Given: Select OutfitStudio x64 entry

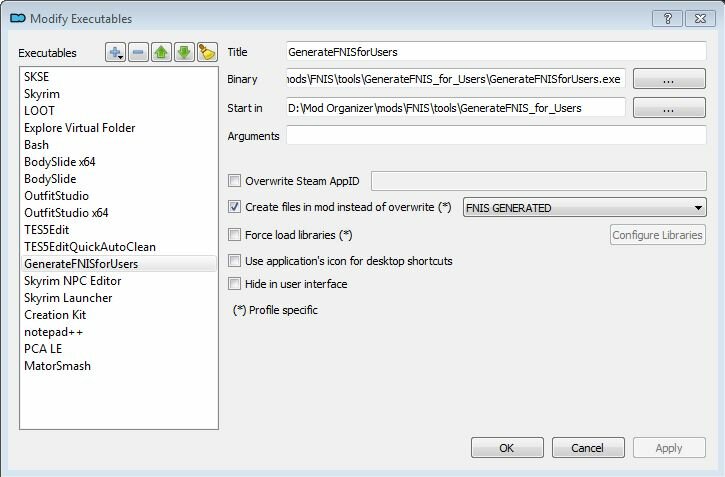Looking at the screenshot, I should [118, 213].
